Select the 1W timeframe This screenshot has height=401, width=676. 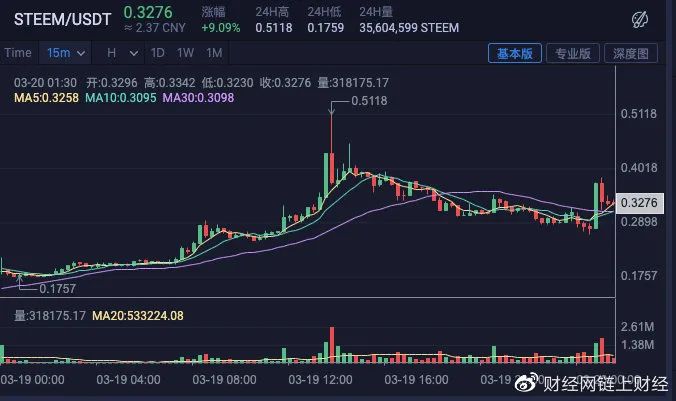click(185, 53)
